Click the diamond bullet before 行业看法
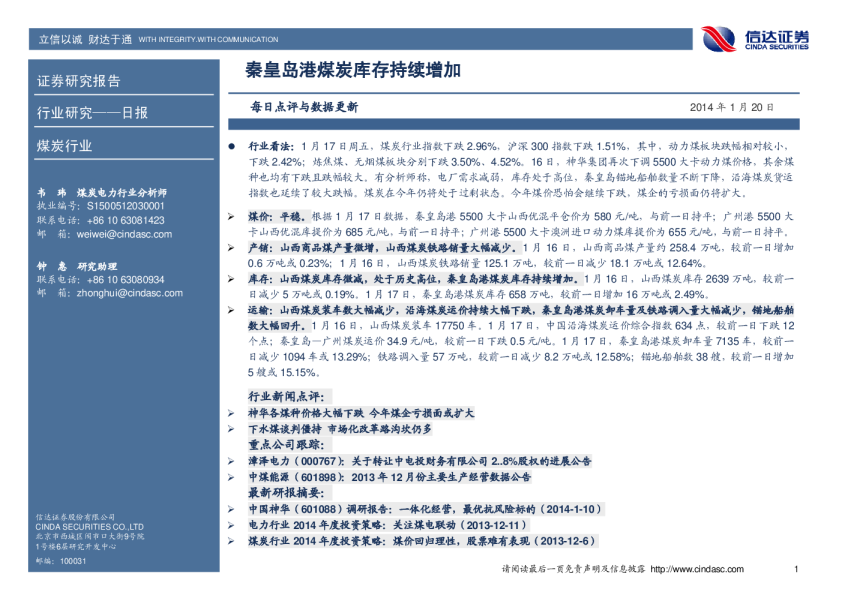 click(231, 145)
